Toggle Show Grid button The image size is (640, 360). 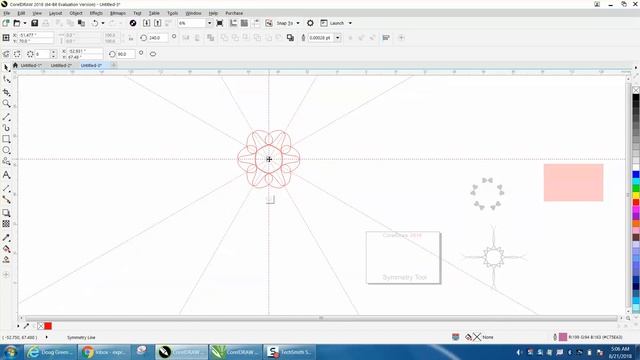[244, 23]
